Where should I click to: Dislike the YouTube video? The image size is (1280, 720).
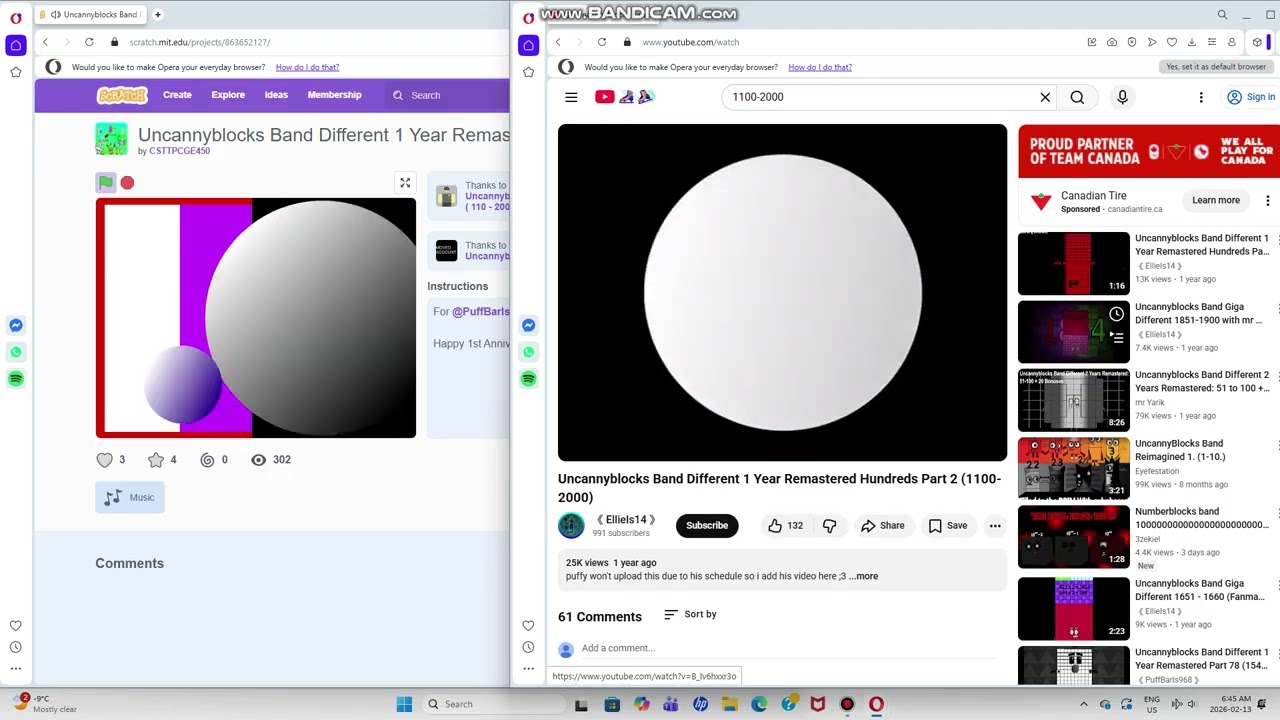click(829, 526)
